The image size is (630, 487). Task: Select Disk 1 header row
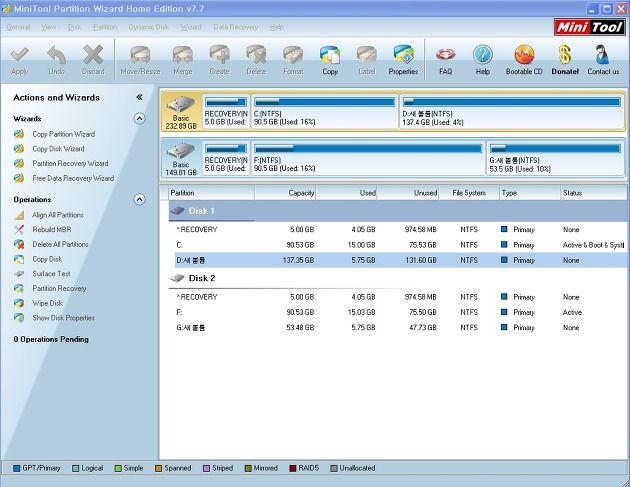point(398,211)
